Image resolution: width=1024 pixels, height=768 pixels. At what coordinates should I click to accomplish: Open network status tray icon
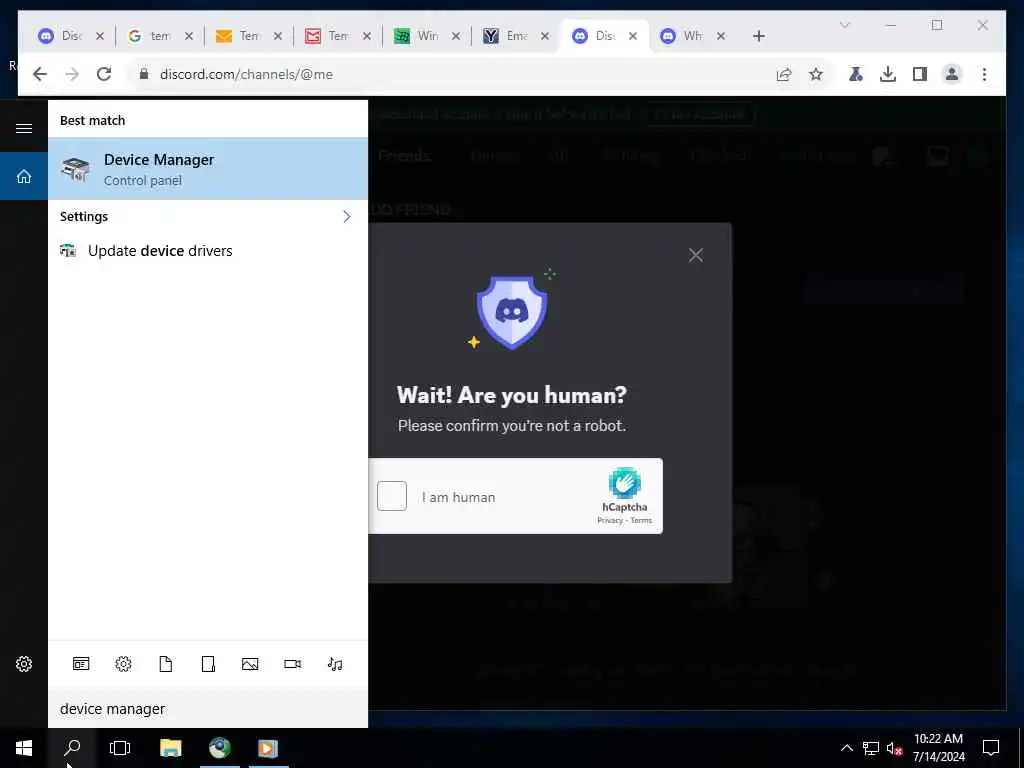[871, 748]
